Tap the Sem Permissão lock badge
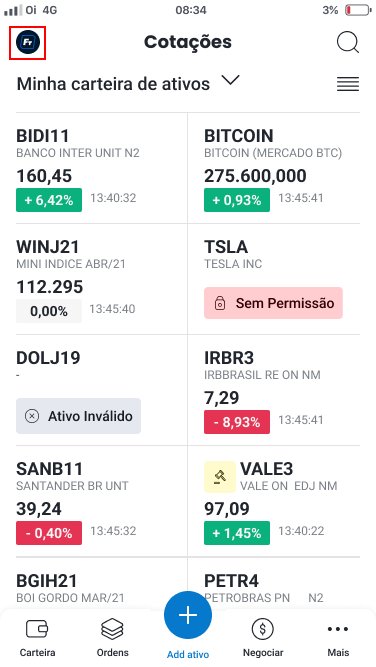This screenshot has height=667, width=376. [x=273, y=303]
